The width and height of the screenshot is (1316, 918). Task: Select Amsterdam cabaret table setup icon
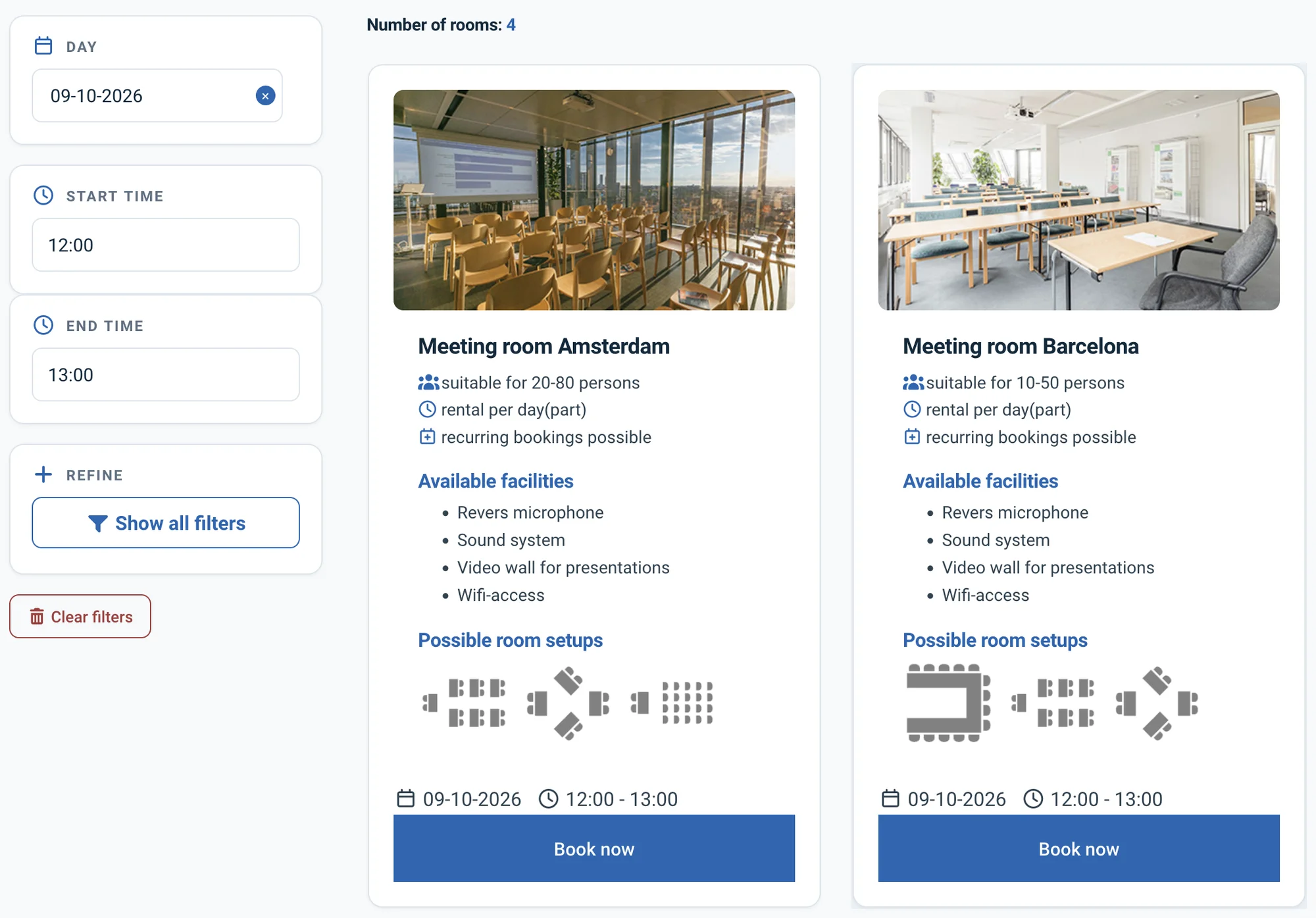point(465,703)
